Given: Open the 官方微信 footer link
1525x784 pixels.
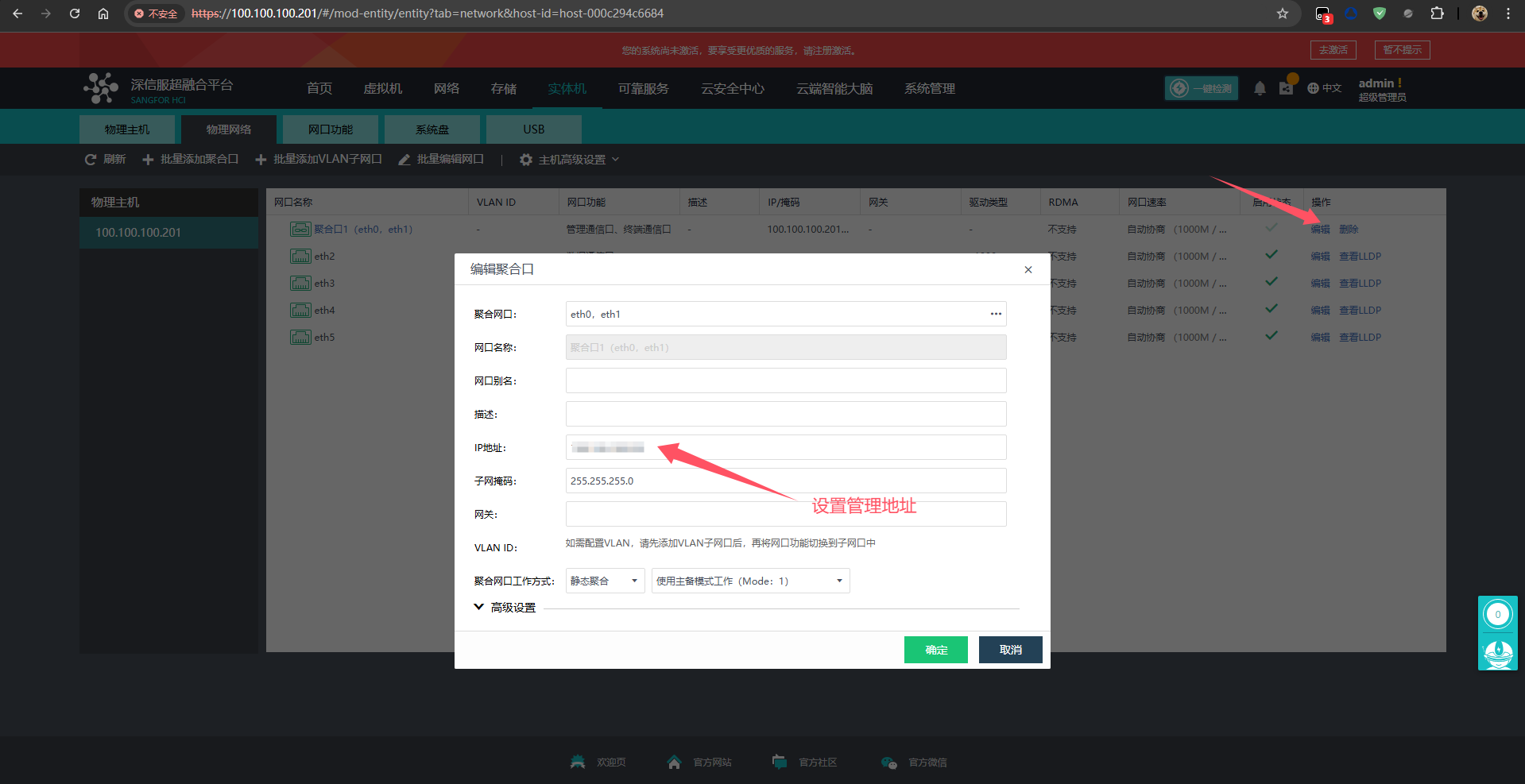Looking at the screenshot, I should pos(914,763).
